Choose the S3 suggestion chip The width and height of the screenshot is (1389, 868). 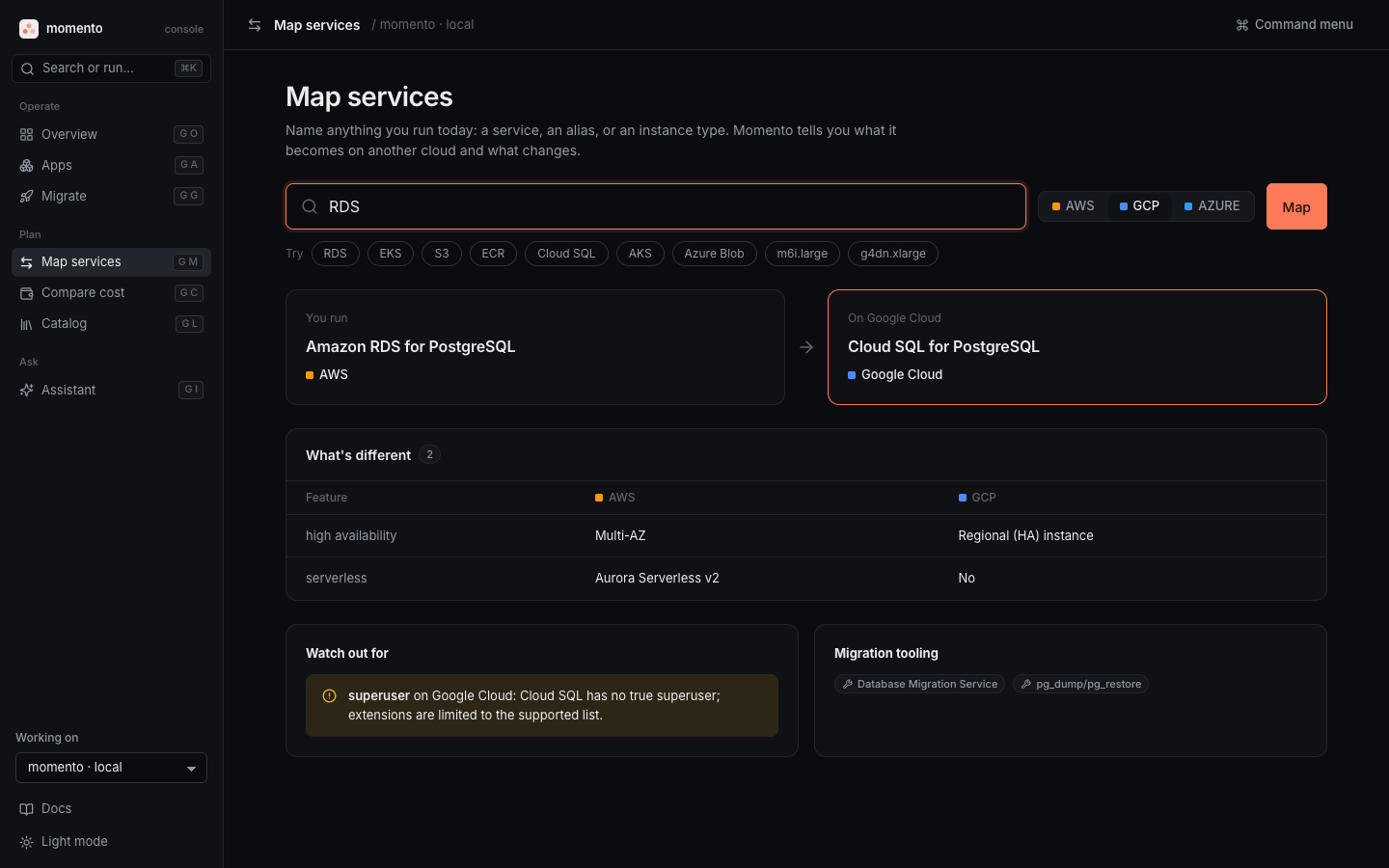442,254
